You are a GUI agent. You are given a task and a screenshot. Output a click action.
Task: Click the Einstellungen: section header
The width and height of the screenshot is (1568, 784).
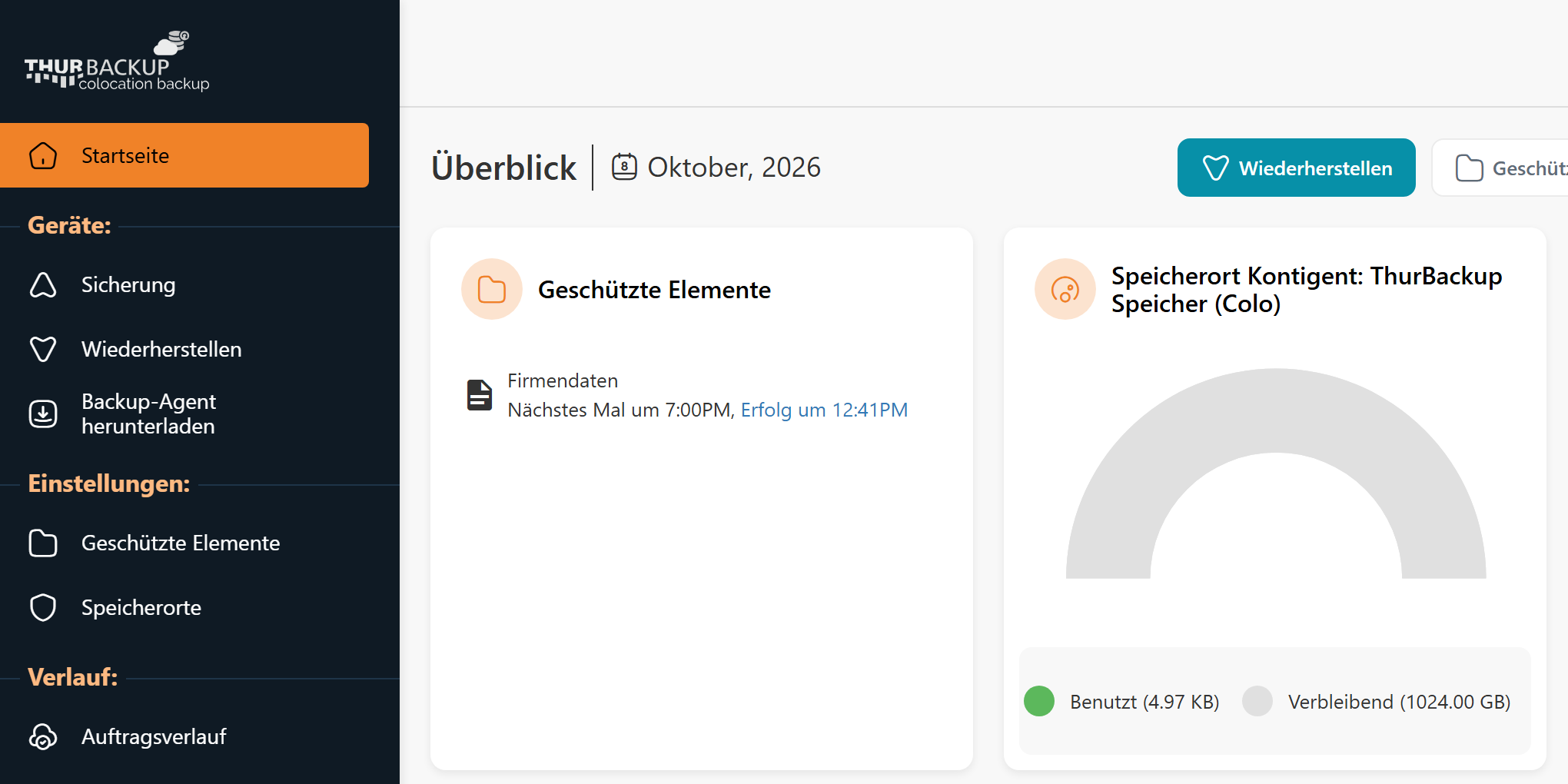(108, 483)
